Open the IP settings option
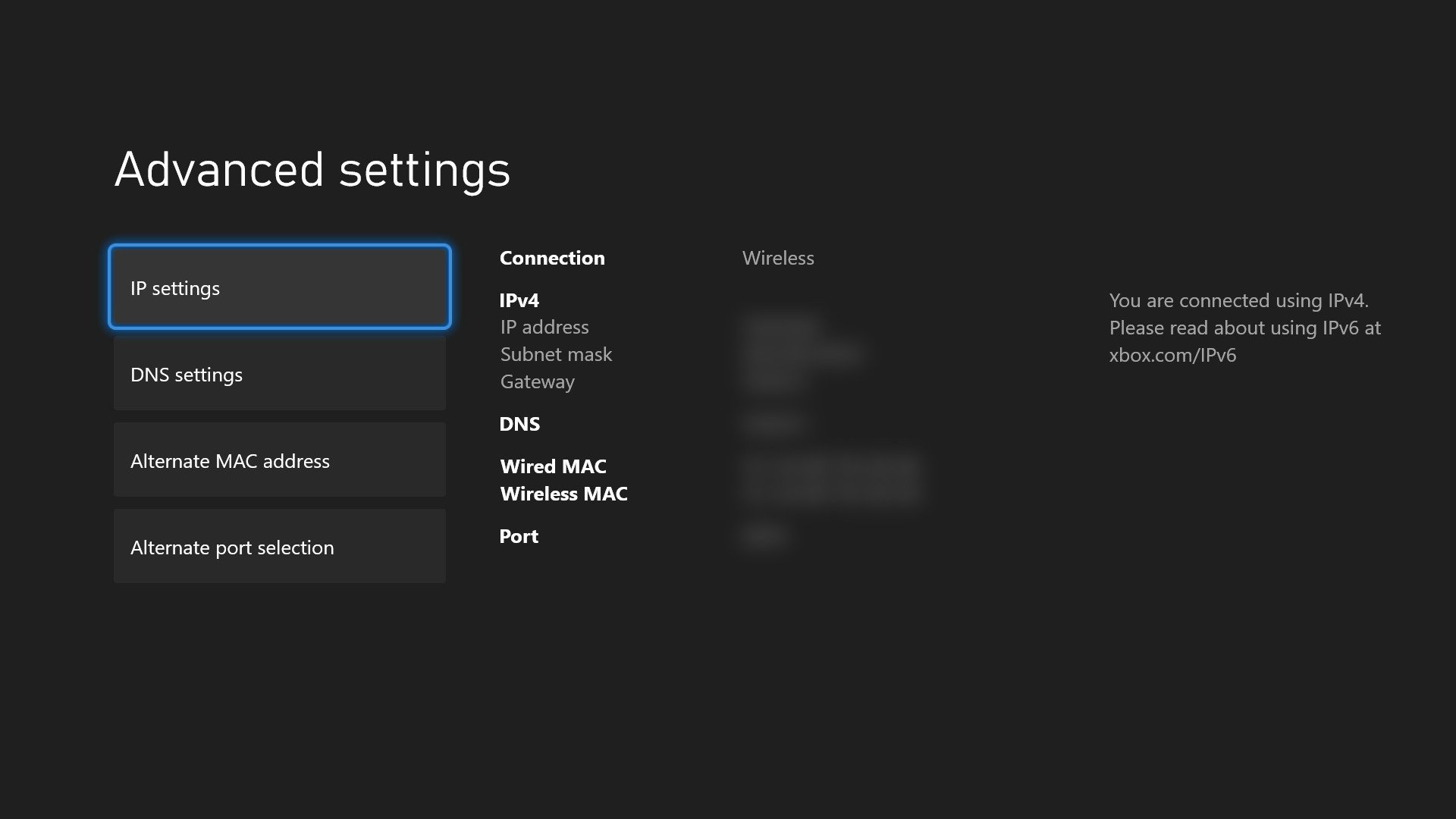 coord(279,287)
